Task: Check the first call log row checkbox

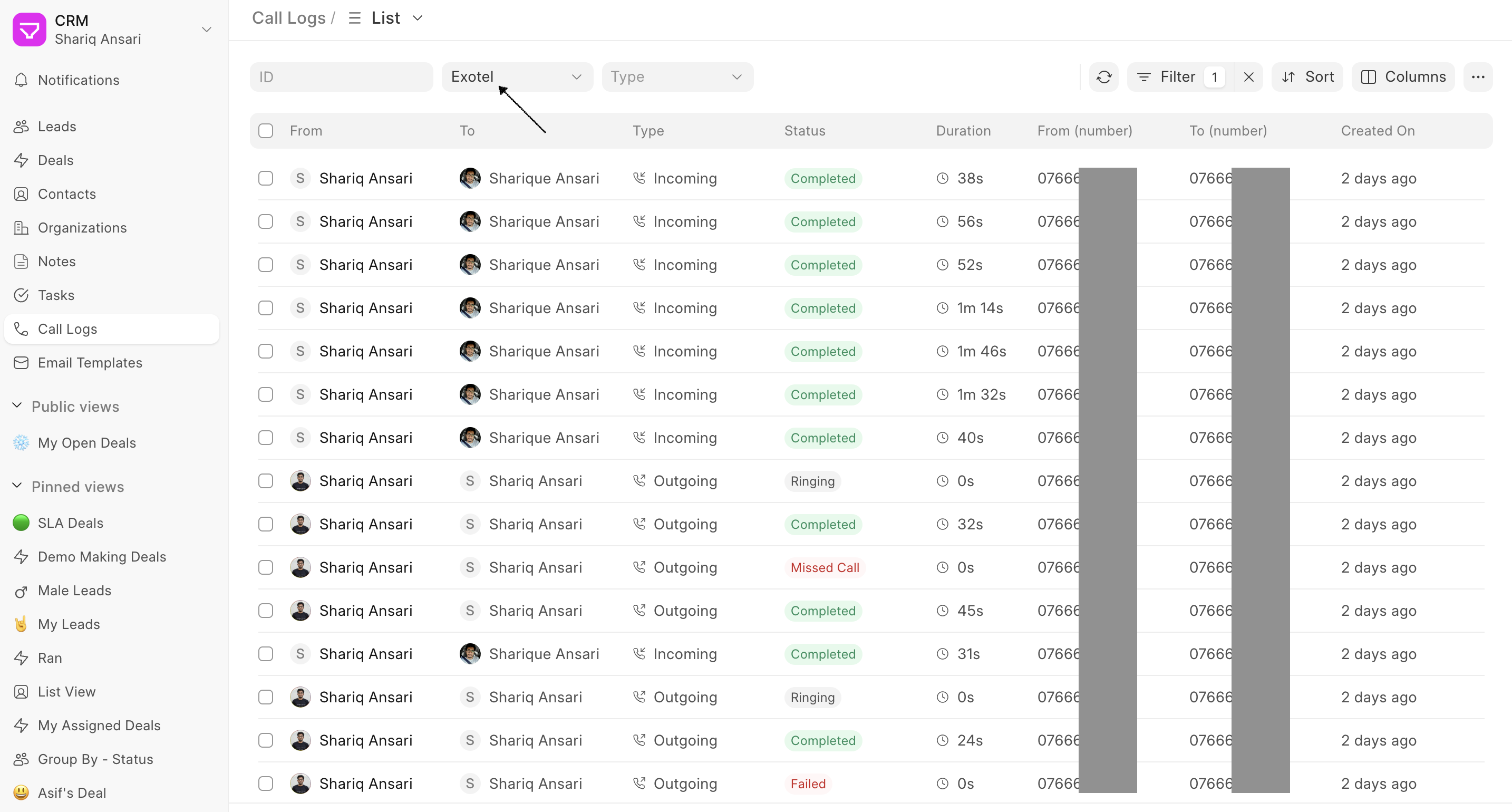Action: click(266, 179)
